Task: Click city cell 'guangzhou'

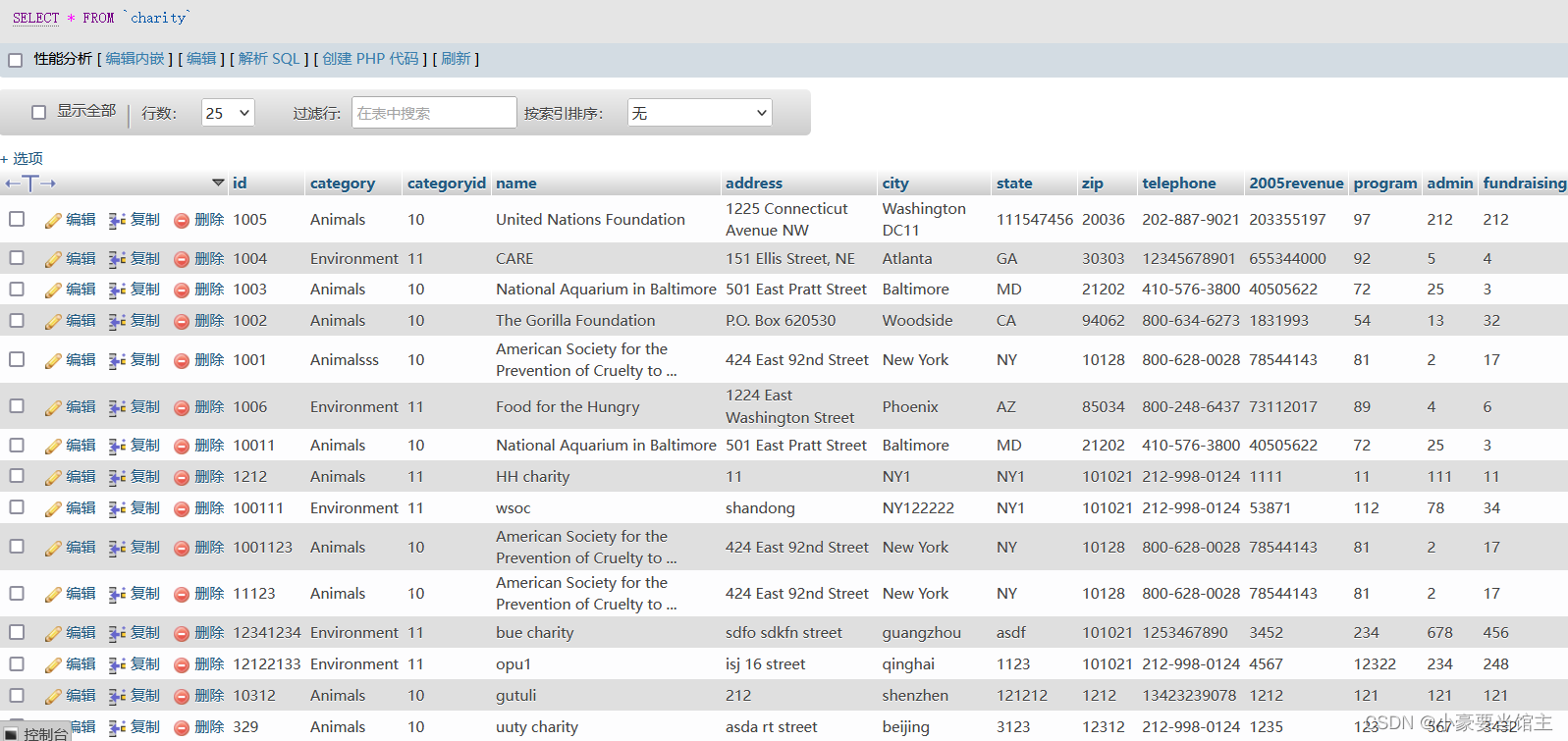Action: [x=922, y=633]
